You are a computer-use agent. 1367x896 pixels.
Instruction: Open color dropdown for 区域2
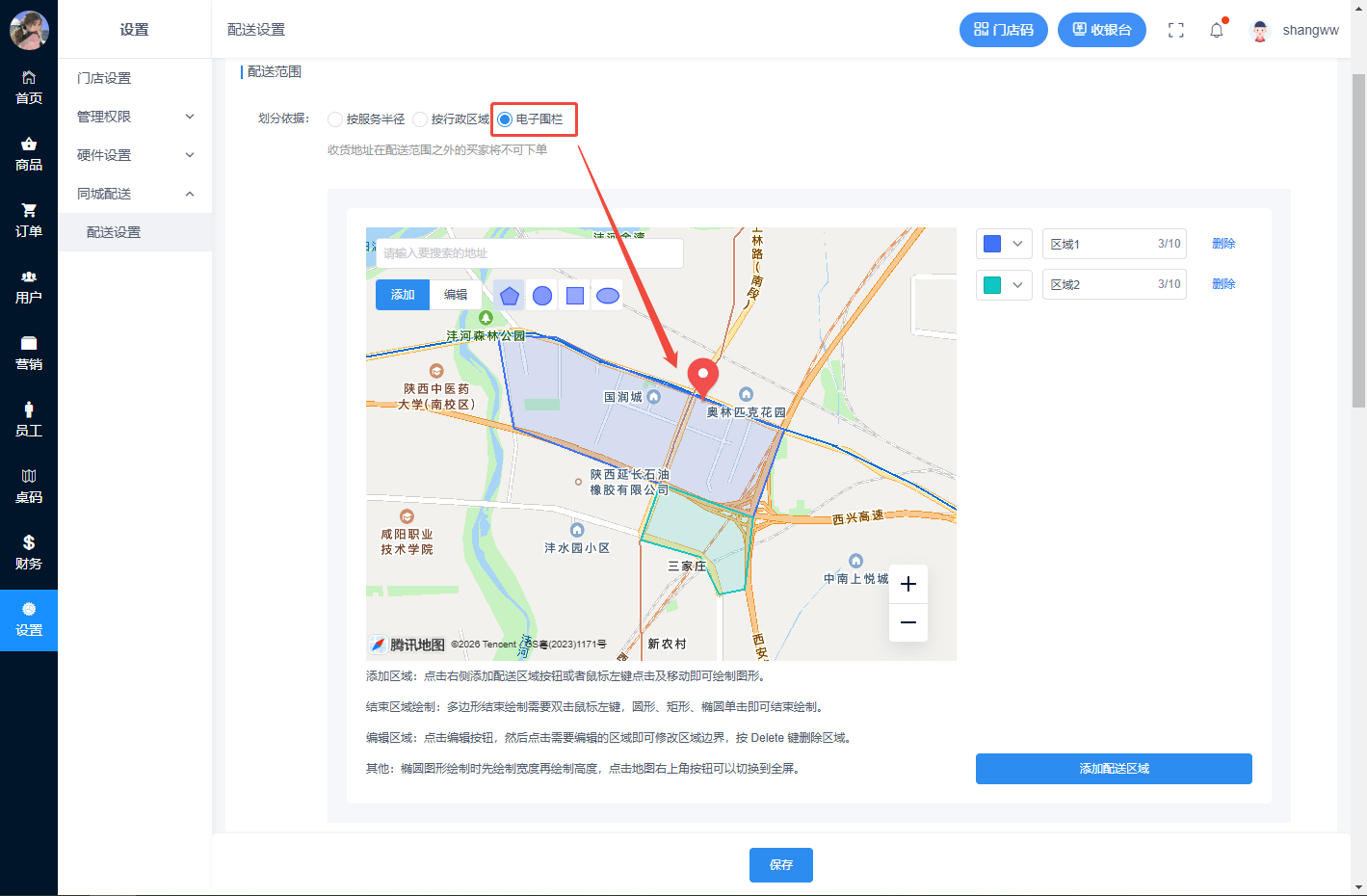coord(1004,284)
